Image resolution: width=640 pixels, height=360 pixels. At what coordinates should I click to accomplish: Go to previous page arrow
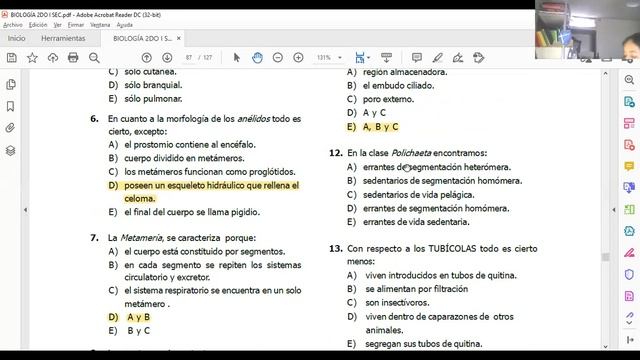pyautogui.click(x=147, y=58)
